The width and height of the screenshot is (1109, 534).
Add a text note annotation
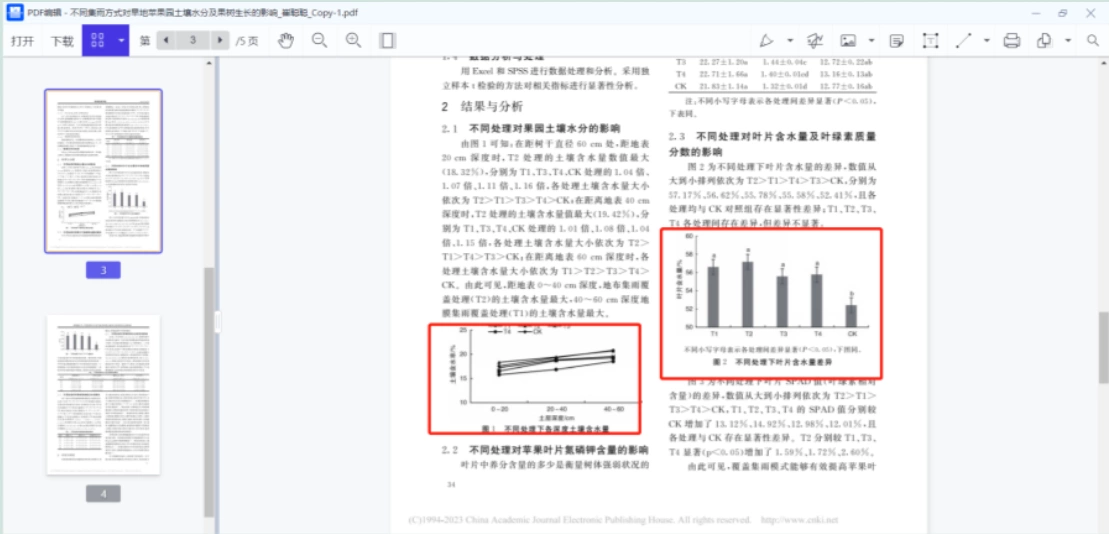pyautogui.click(x=897, y=41)
